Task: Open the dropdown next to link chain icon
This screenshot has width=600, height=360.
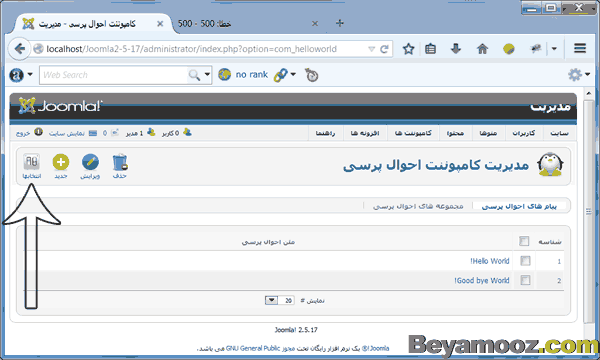Action: pos(293,74)
